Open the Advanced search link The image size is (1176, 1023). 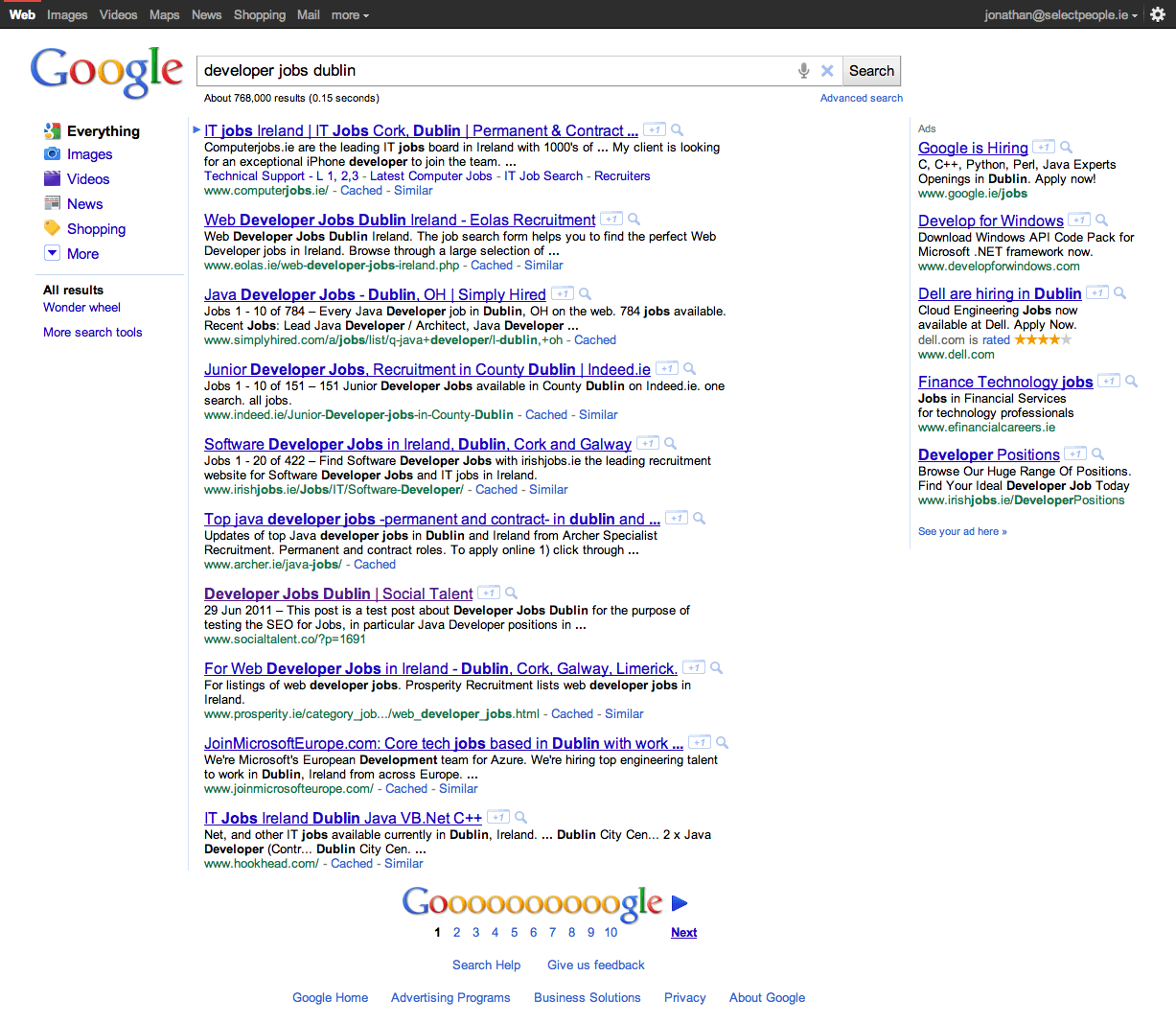pos(861,98)
